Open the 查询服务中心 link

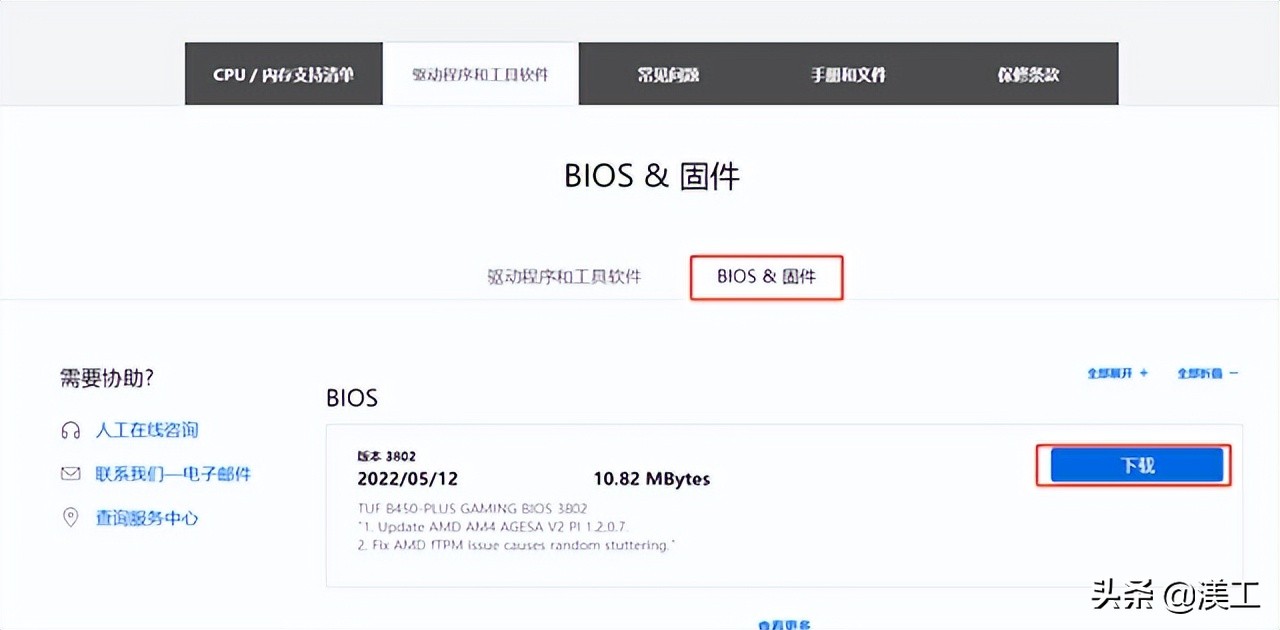point(146,518)
